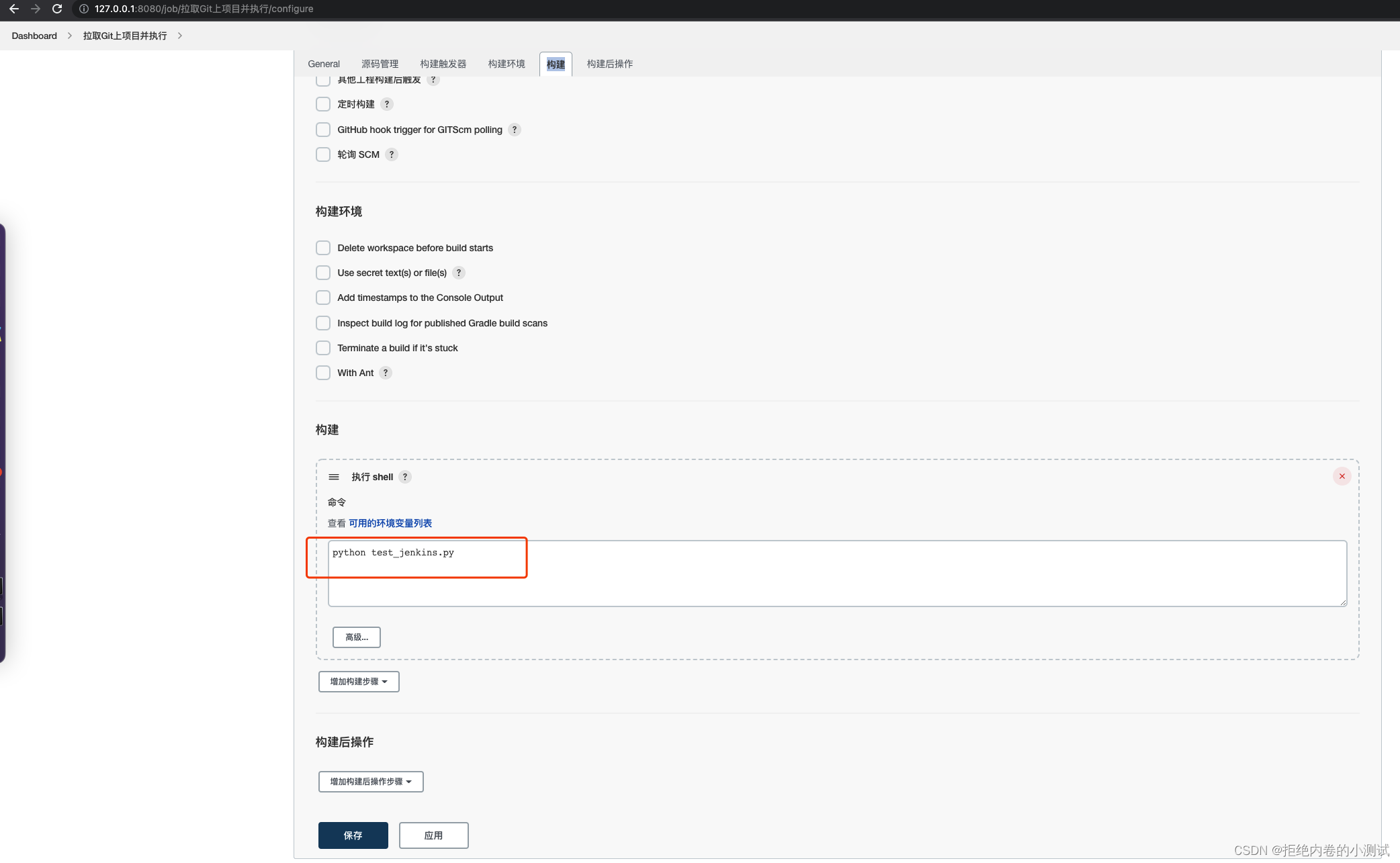The image size is (1400, 863).
Task: Click the 构建后操作 section heading
Action: click(345, 742)
